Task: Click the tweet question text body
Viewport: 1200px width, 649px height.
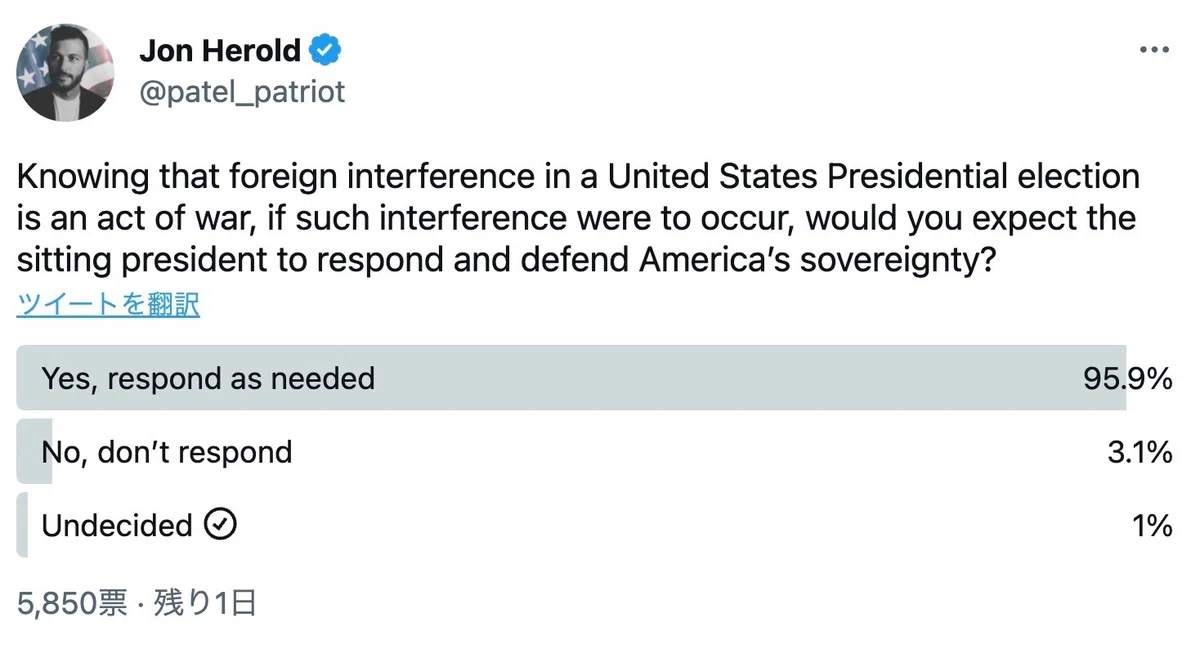Action: (578, 219)
